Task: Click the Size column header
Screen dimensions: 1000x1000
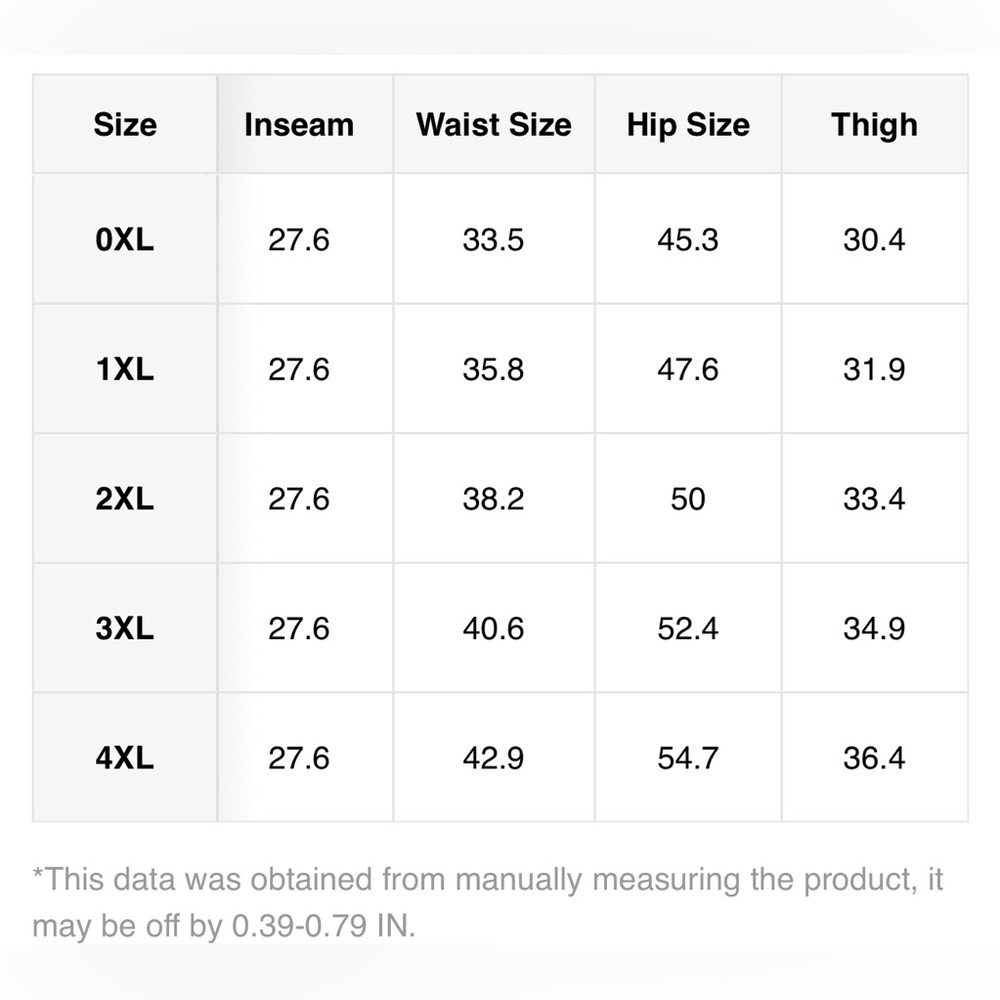Action: pyautogui.click(x=125, y=125)
